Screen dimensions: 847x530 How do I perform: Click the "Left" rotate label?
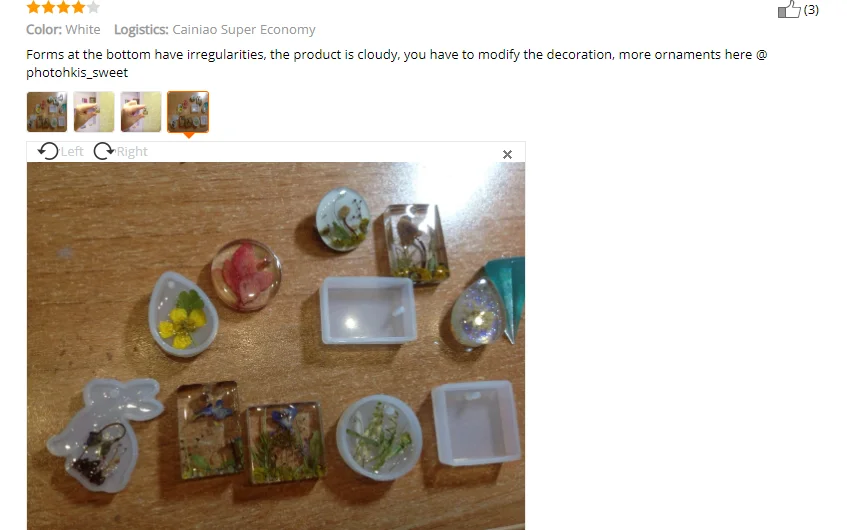(x=72, y=151)
